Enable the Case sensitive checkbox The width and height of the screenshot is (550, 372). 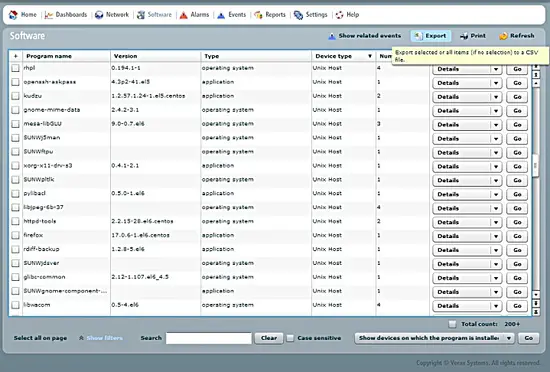[290, 338]
